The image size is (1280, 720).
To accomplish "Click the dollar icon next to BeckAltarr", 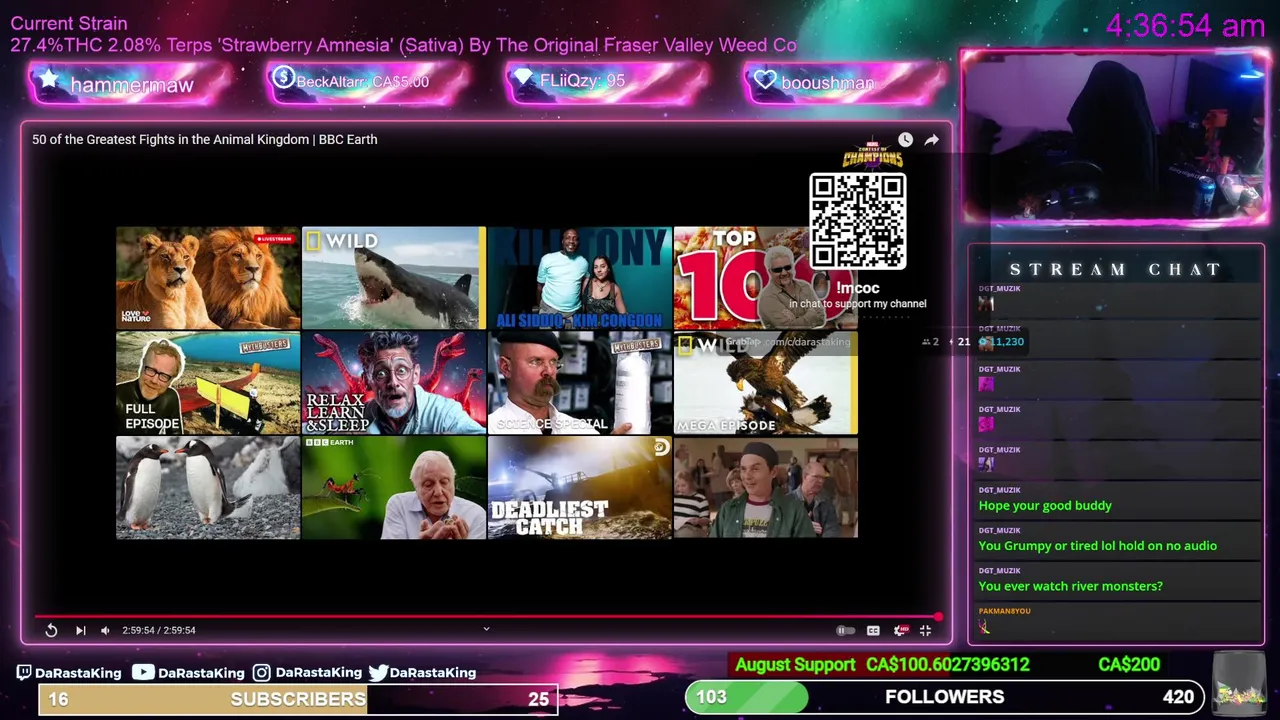I will coord(283,78).
